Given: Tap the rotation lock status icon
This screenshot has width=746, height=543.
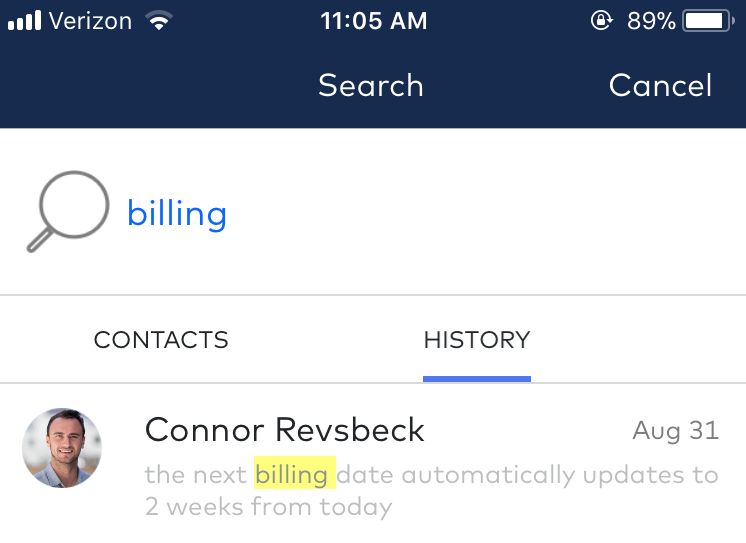Looking at the screenshot, I should (x=601, y=21).
